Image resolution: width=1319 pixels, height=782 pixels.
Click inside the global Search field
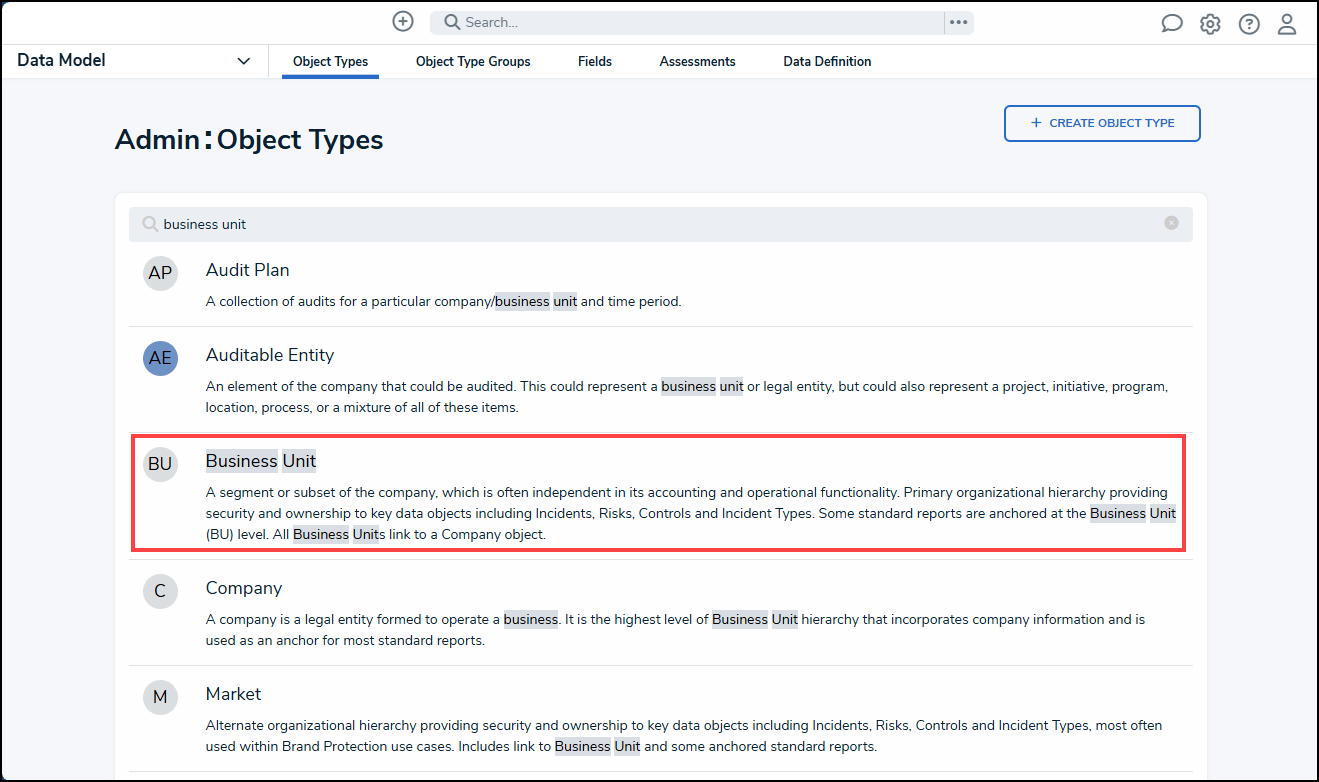[650, 21]
